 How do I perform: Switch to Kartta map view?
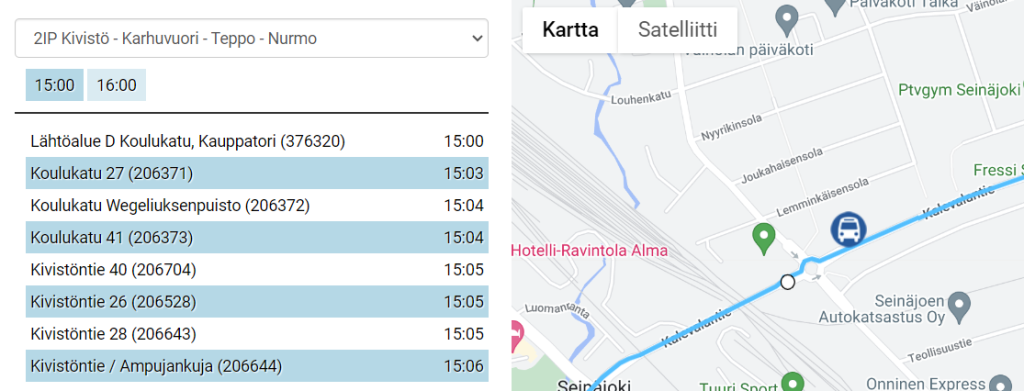[570, 30]
